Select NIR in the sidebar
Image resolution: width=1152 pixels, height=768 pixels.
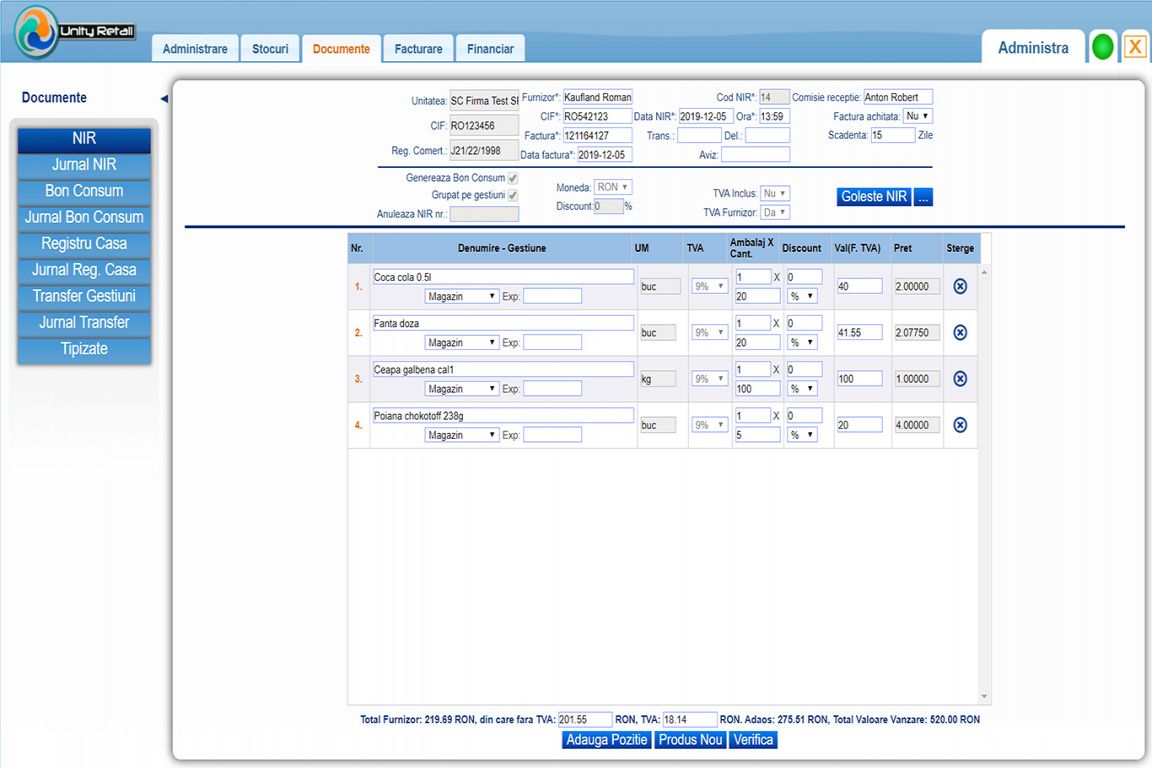(x=84, y=138)
